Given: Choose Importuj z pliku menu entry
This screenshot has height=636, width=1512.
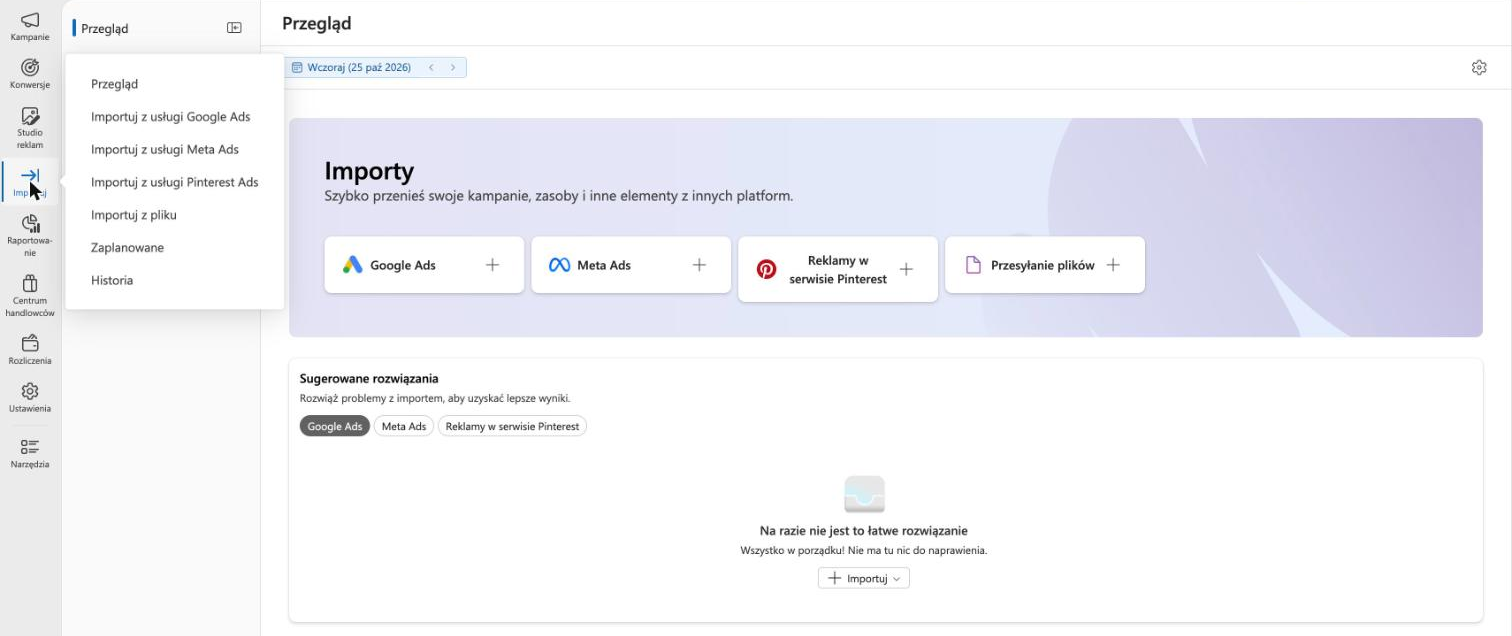Looking at the screenshot, I should point(134,215).
